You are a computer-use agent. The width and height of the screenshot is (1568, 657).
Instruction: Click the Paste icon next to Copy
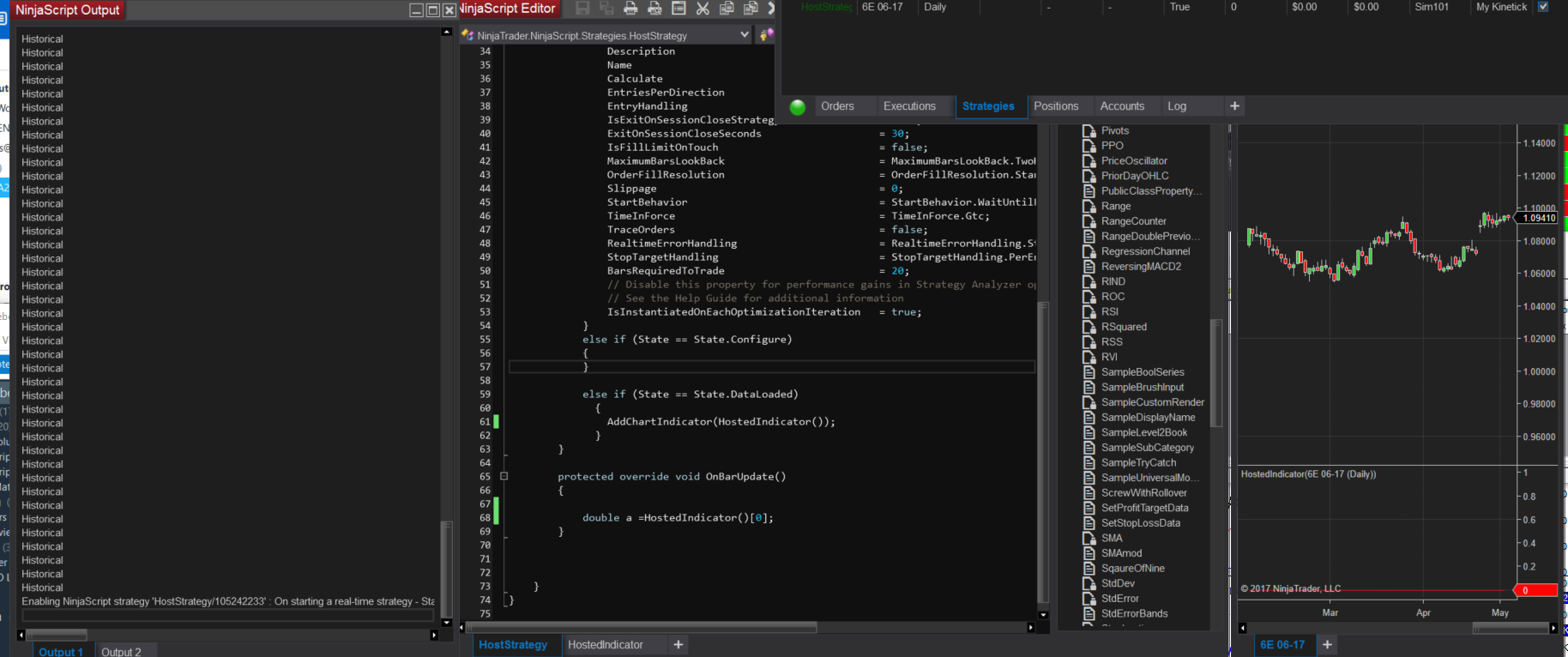click(x=751, y=9)
